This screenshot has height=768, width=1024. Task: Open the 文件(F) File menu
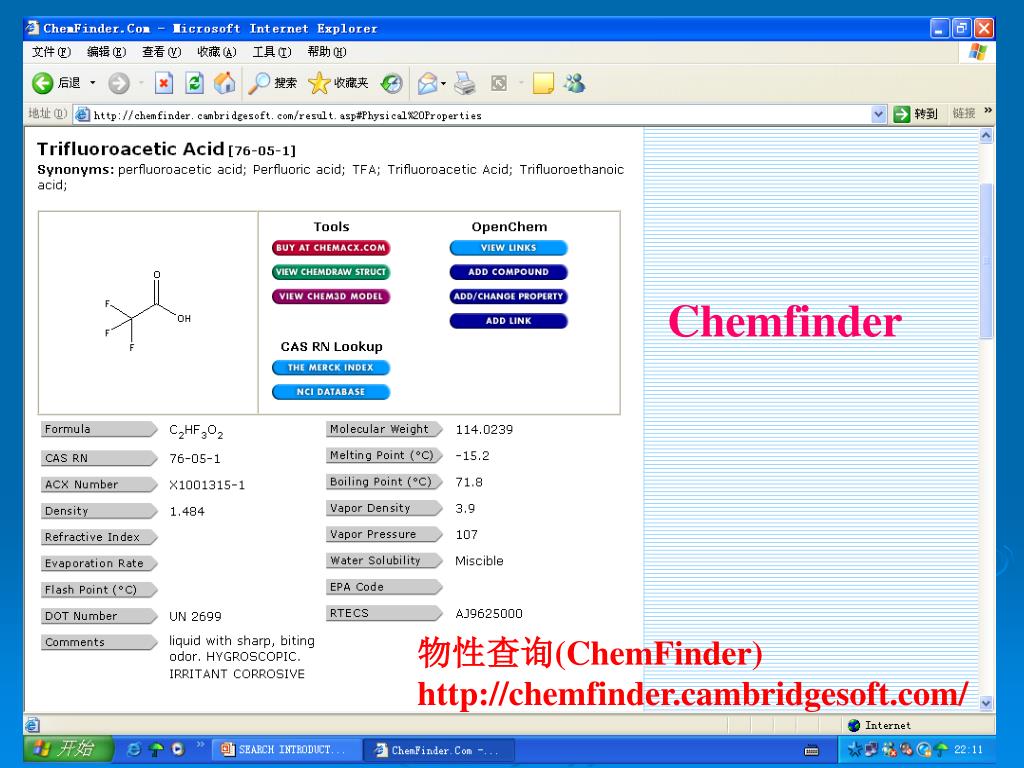click(51, 52)
